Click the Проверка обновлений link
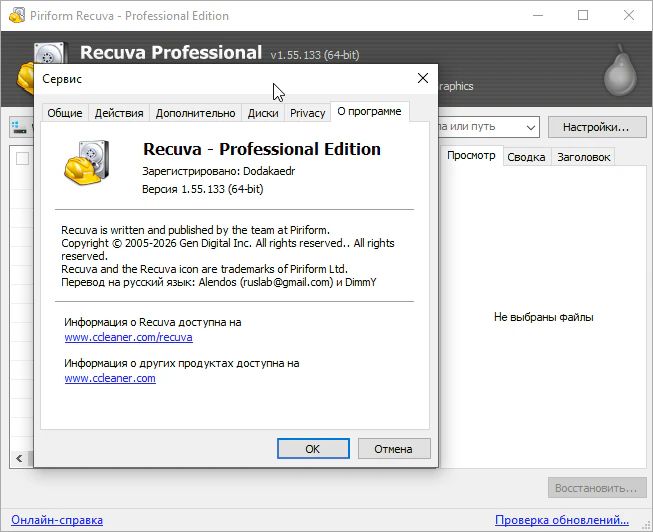This screenshot has width=653, height=532. coord(562,520)
